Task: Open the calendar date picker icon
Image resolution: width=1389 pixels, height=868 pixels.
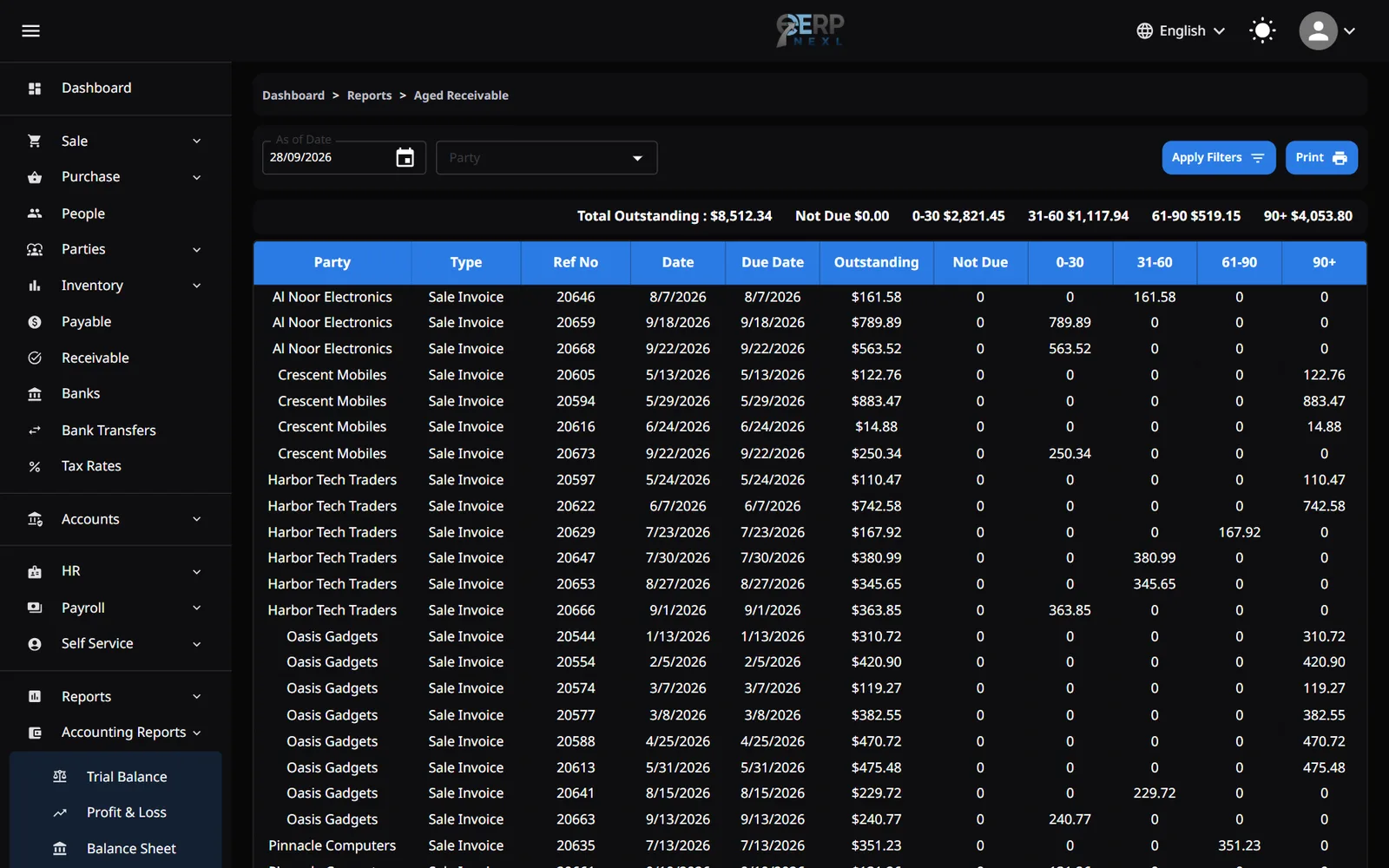Action: 405,157
